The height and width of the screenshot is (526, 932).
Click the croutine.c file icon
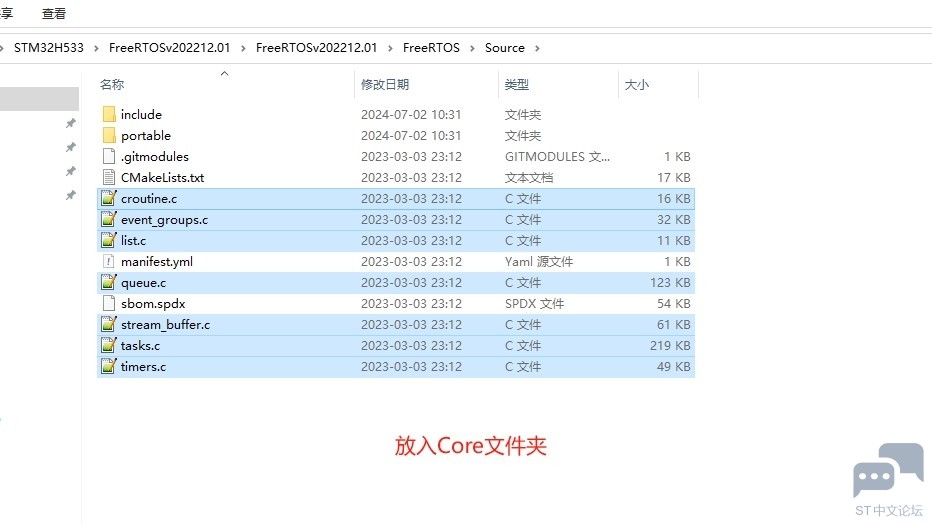coord(109,199)
